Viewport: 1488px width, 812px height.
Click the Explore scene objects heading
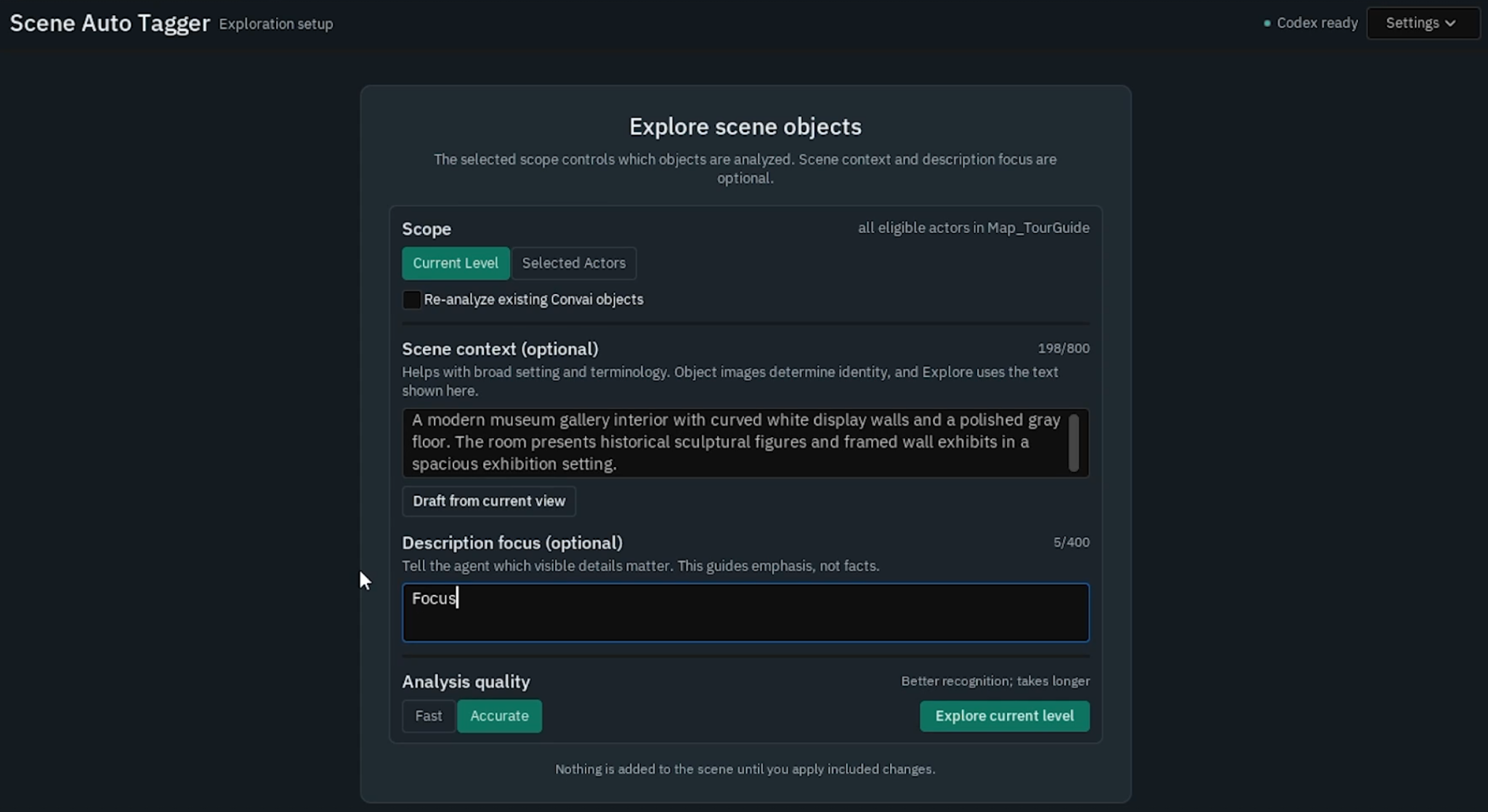(745, 126)
